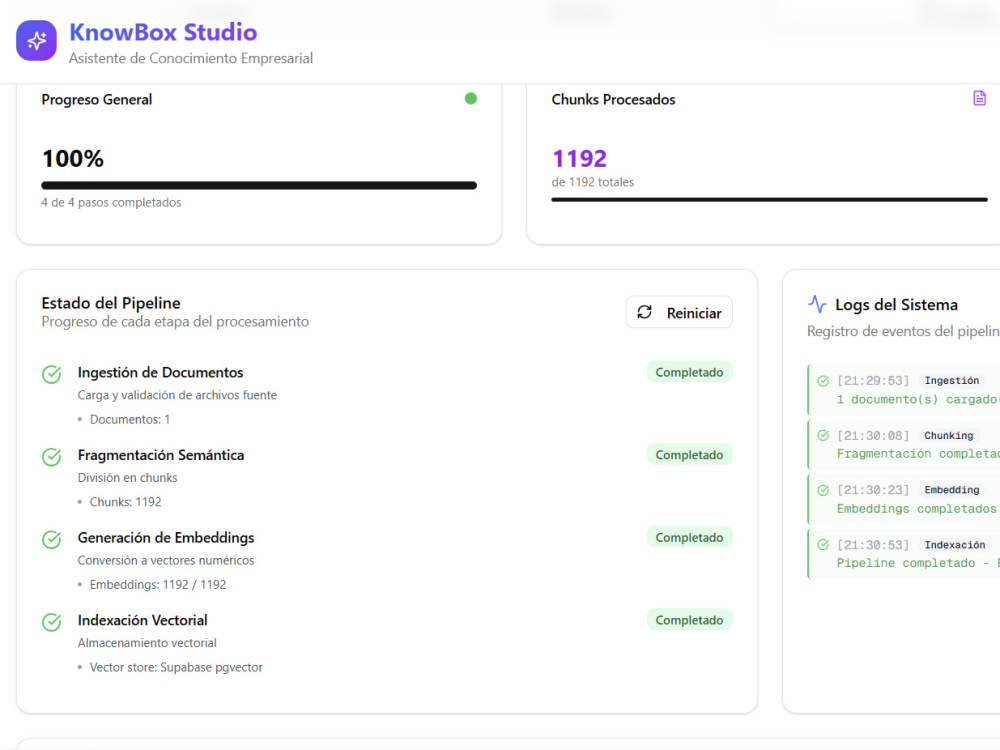Click the Embedding tag in the logs
This screenshot has height=750, width=1000.
[952, 490]
